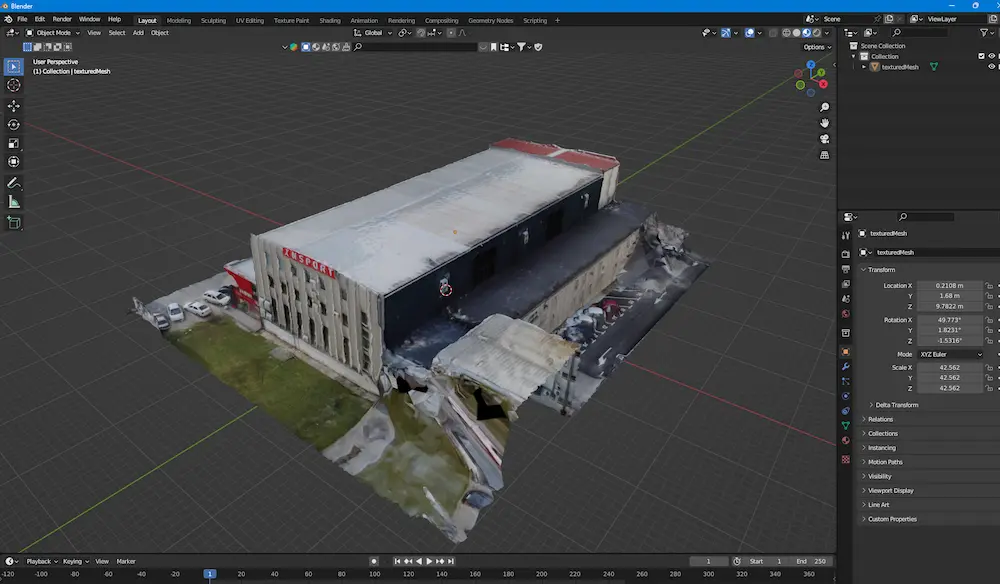This screenshot has width=1000, height=584.
Task: Select the Move tool in the toolbar
Action: tap(14, 106)
